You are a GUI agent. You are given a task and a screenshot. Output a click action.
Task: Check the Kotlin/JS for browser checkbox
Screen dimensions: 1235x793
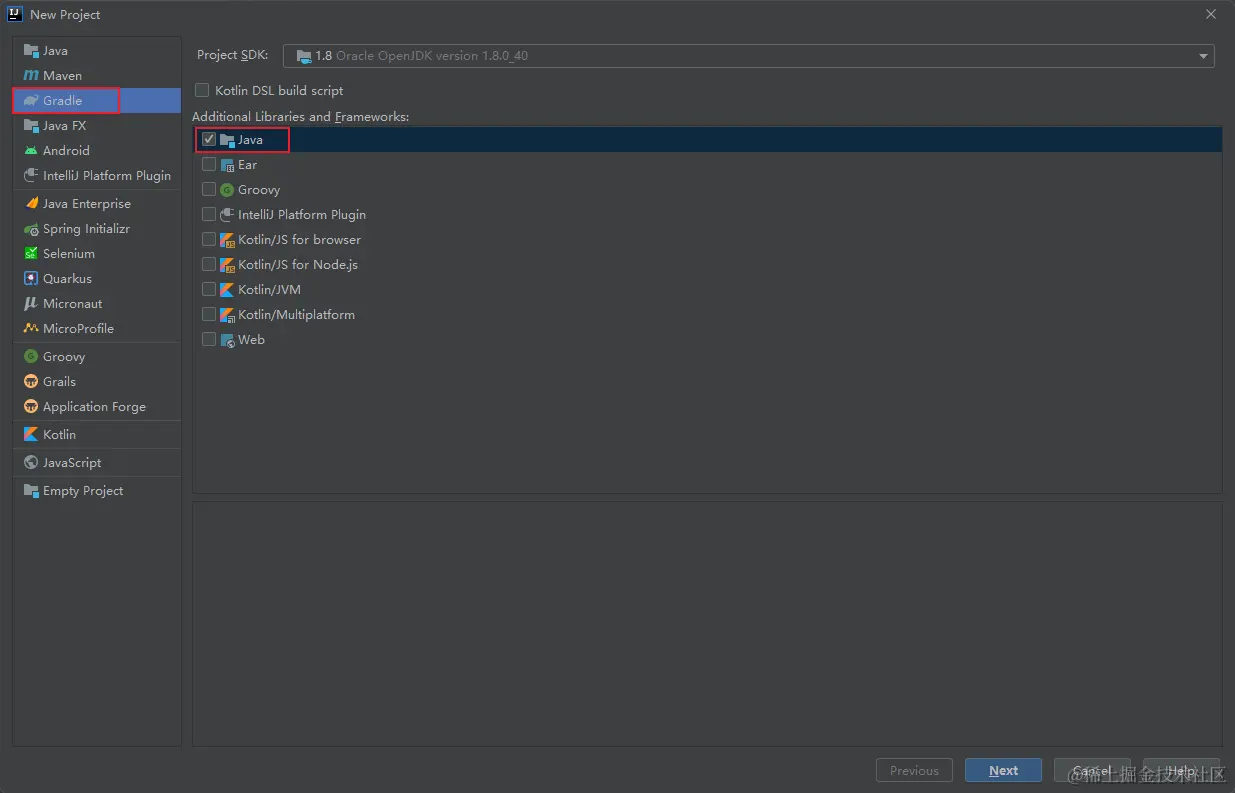point(209,240)
